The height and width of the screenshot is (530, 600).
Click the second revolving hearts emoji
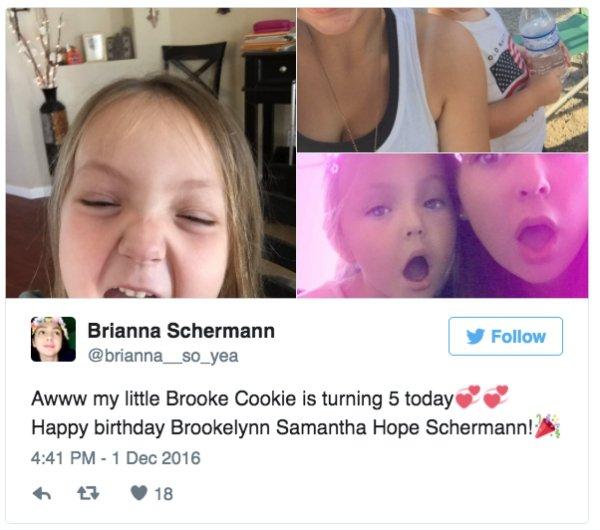pos(496,397)
